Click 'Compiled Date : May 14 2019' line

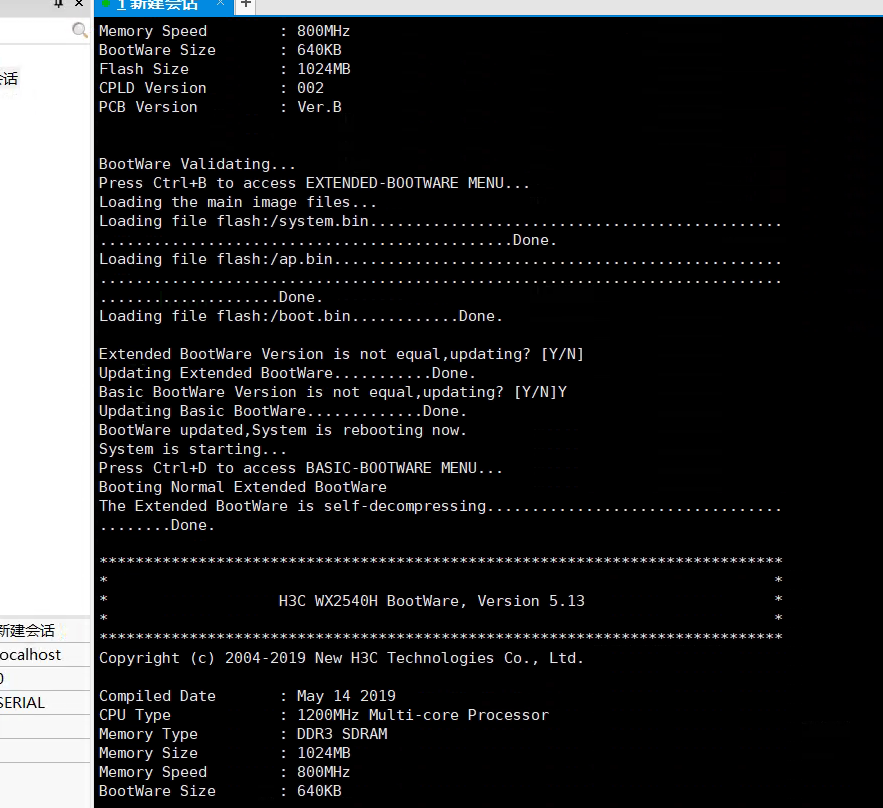pos(247,697)
